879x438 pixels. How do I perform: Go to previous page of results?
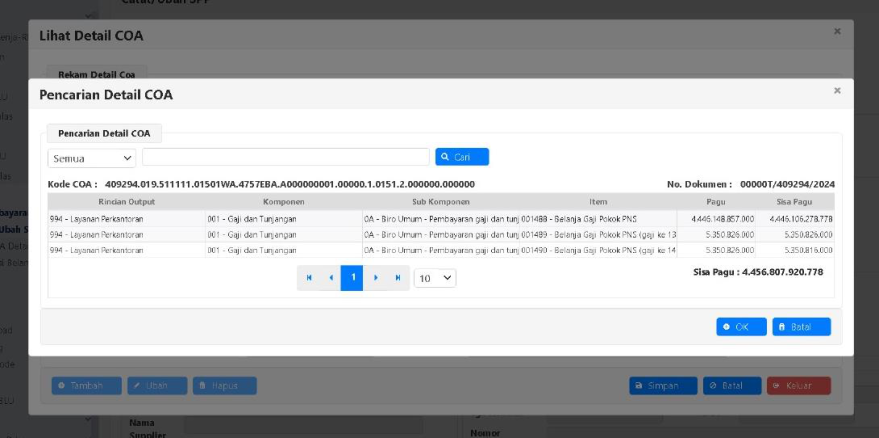coord(330,278)
